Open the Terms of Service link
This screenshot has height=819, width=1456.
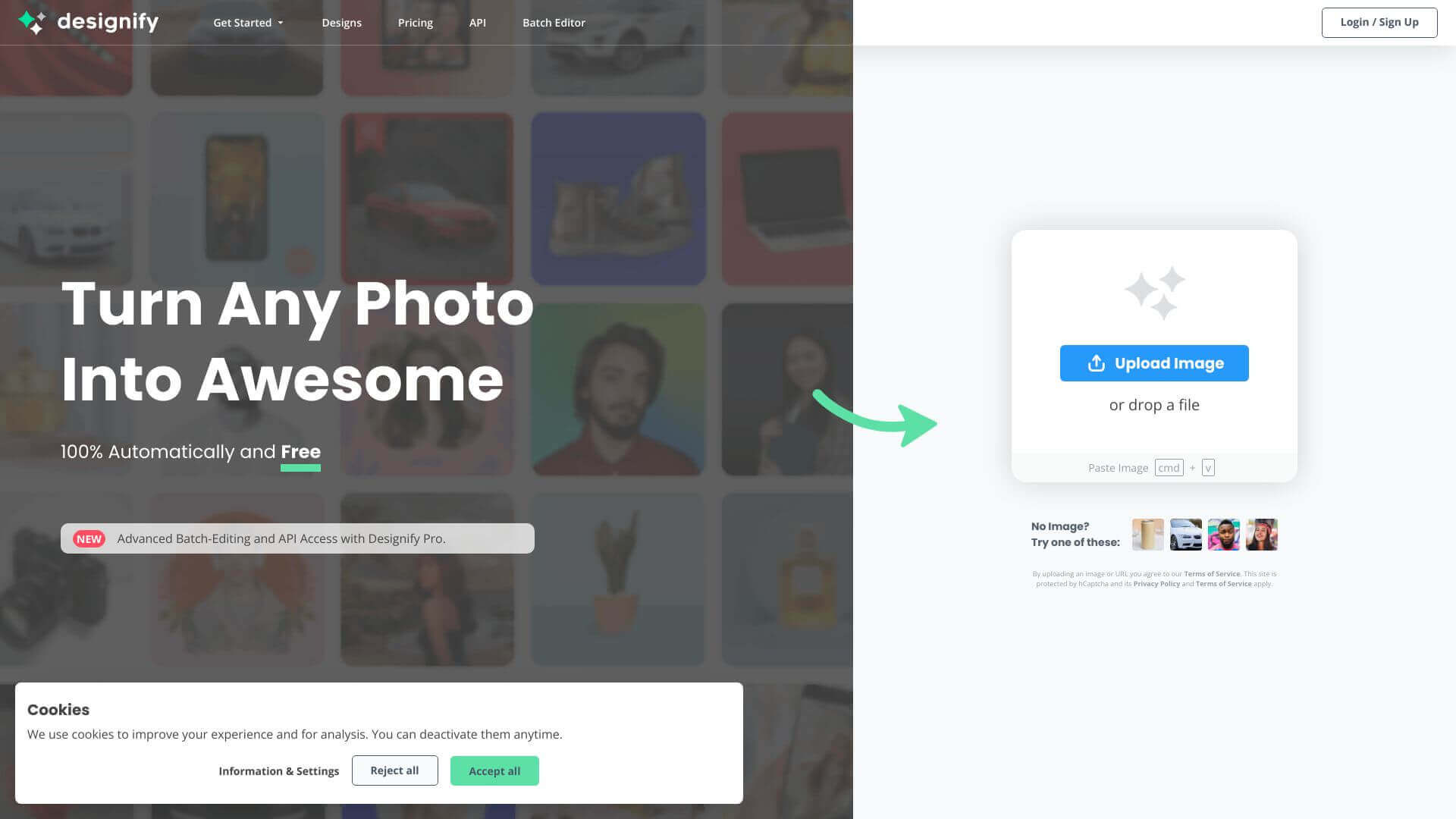1212,574
